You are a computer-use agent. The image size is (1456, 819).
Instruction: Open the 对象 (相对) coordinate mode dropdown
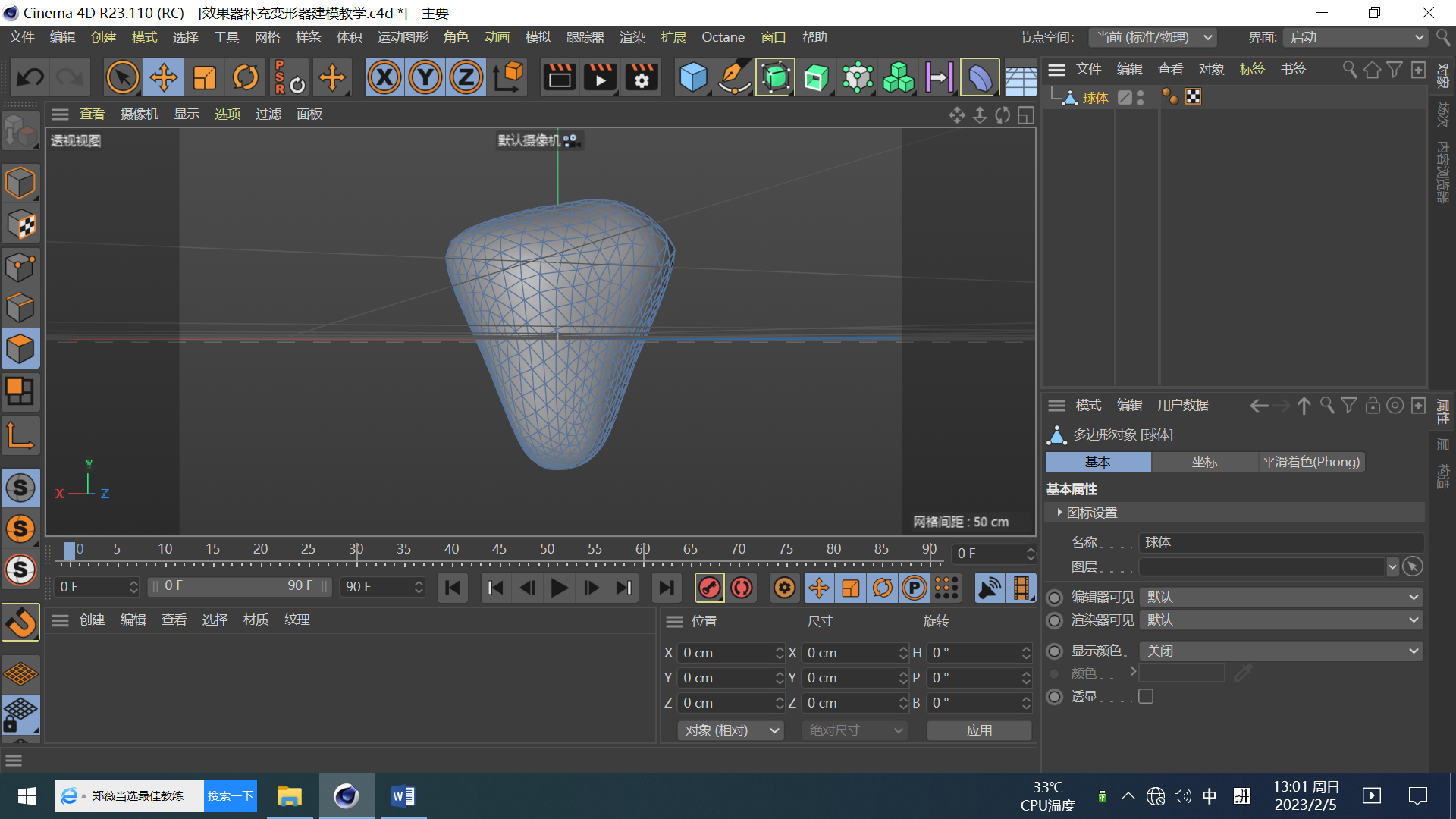pyautogui.click(x=731, y=730)
